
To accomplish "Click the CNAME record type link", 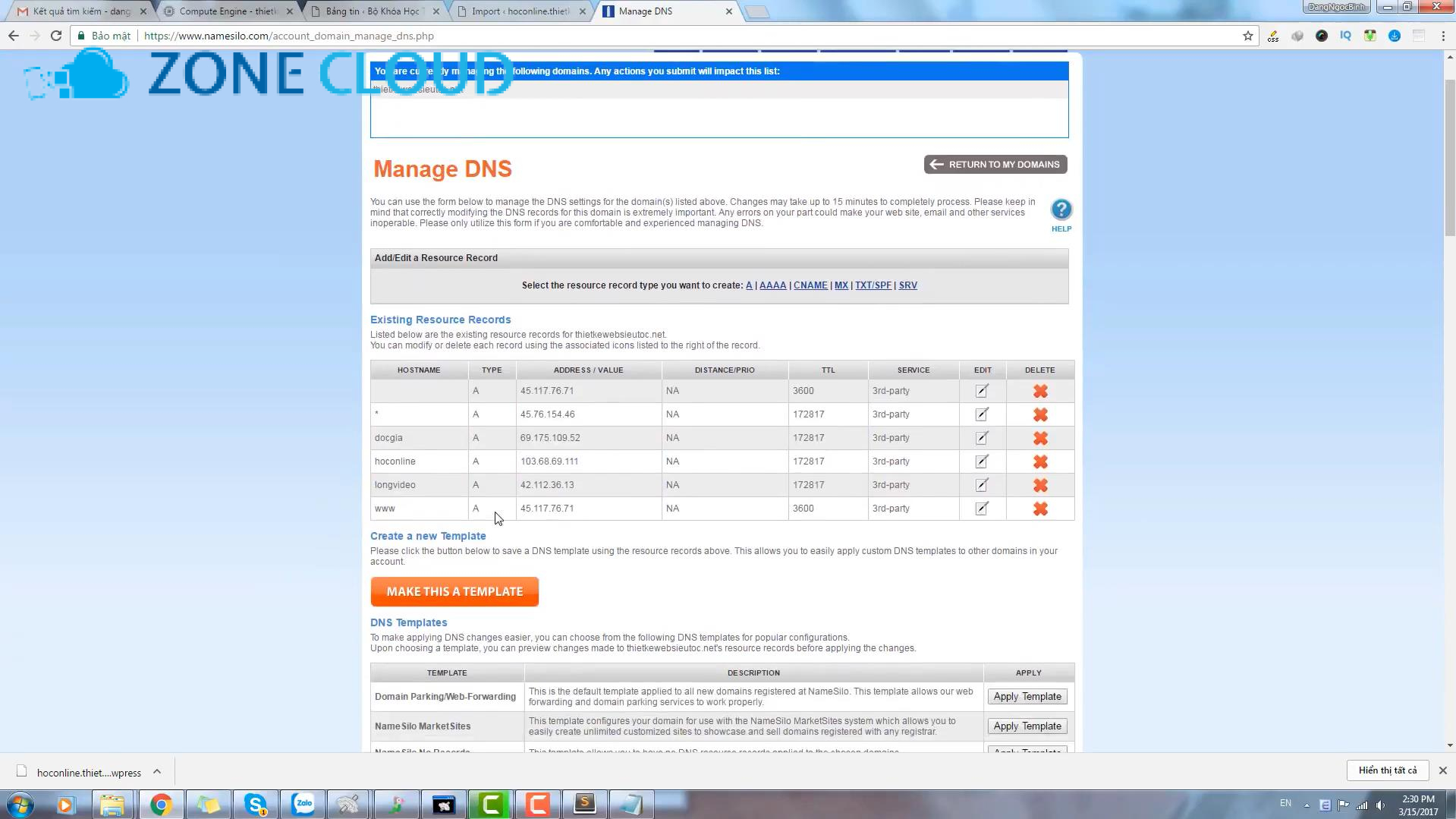I will (x=810, y=285).
